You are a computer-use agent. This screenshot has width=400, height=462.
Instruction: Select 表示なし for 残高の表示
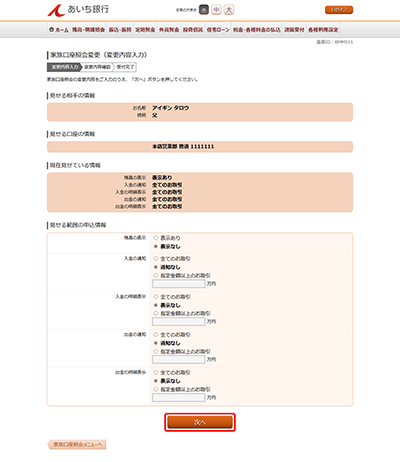coord(156,247)
